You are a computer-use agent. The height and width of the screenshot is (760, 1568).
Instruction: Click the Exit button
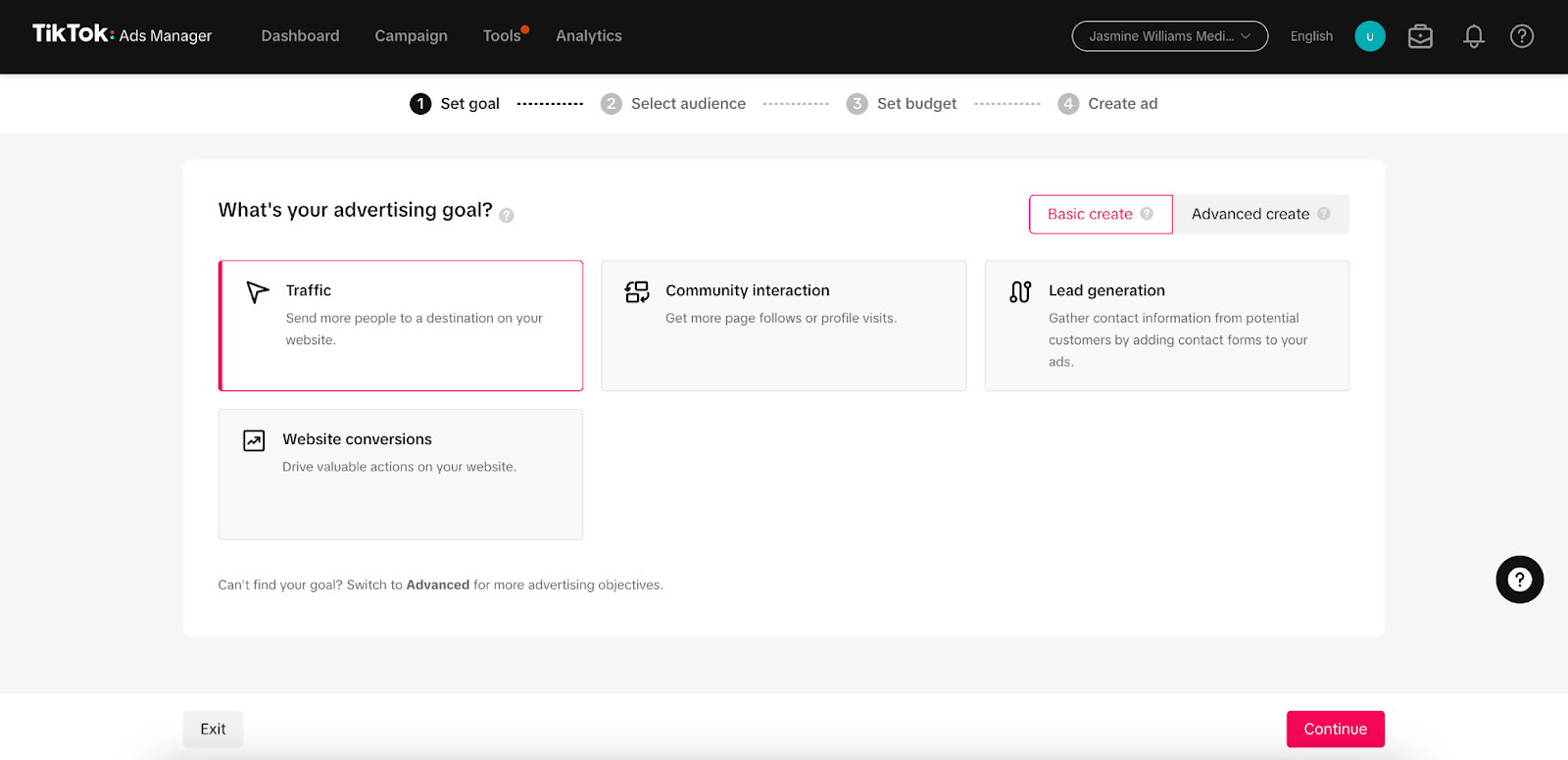coord(213,729)
